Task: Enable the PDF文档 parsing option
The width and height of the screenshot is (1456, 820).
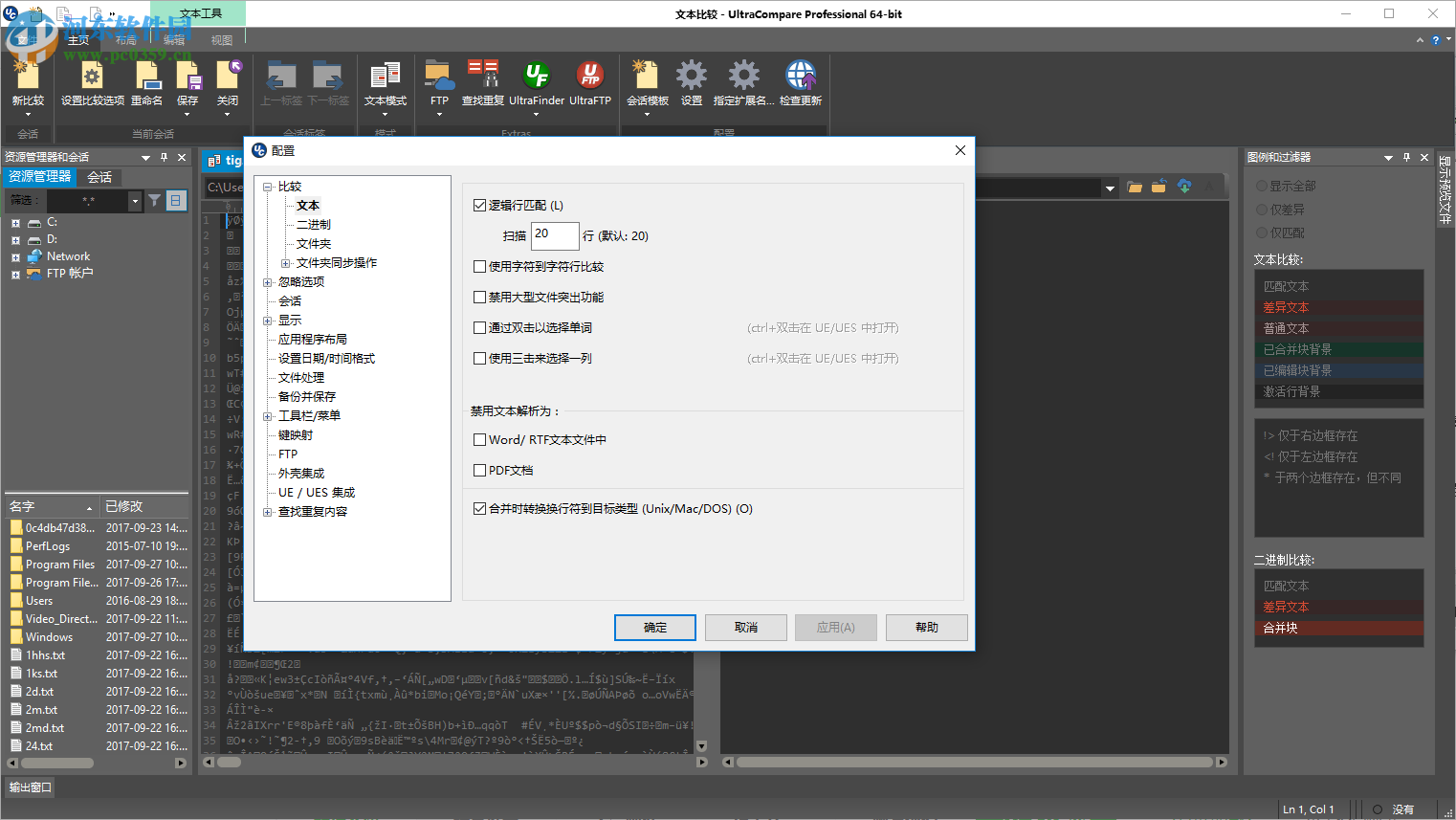Action: coord(480,470)
